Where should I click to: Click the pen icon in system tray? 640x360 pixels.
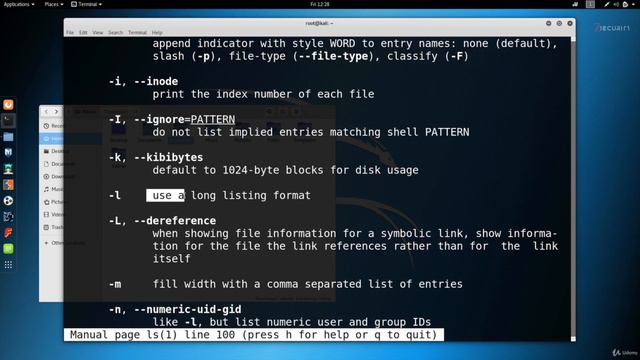coord(607,4)
